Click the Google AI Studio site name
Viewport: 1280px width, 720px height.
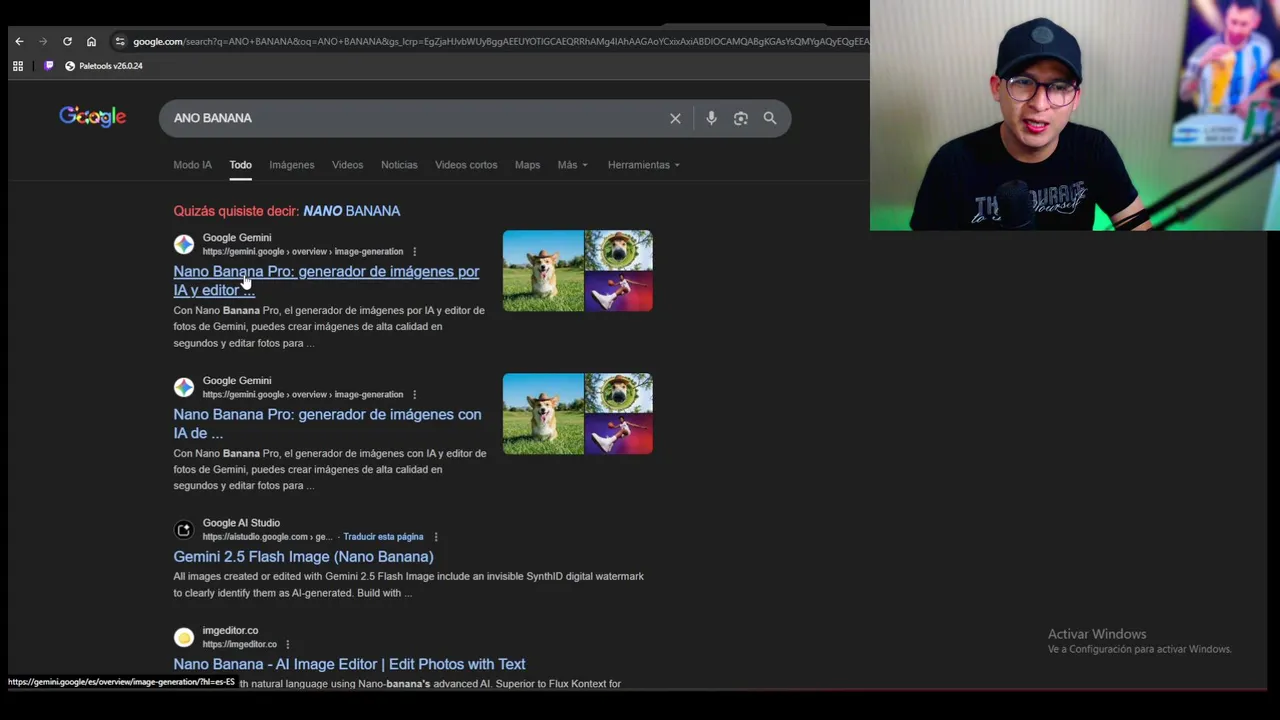241,523
